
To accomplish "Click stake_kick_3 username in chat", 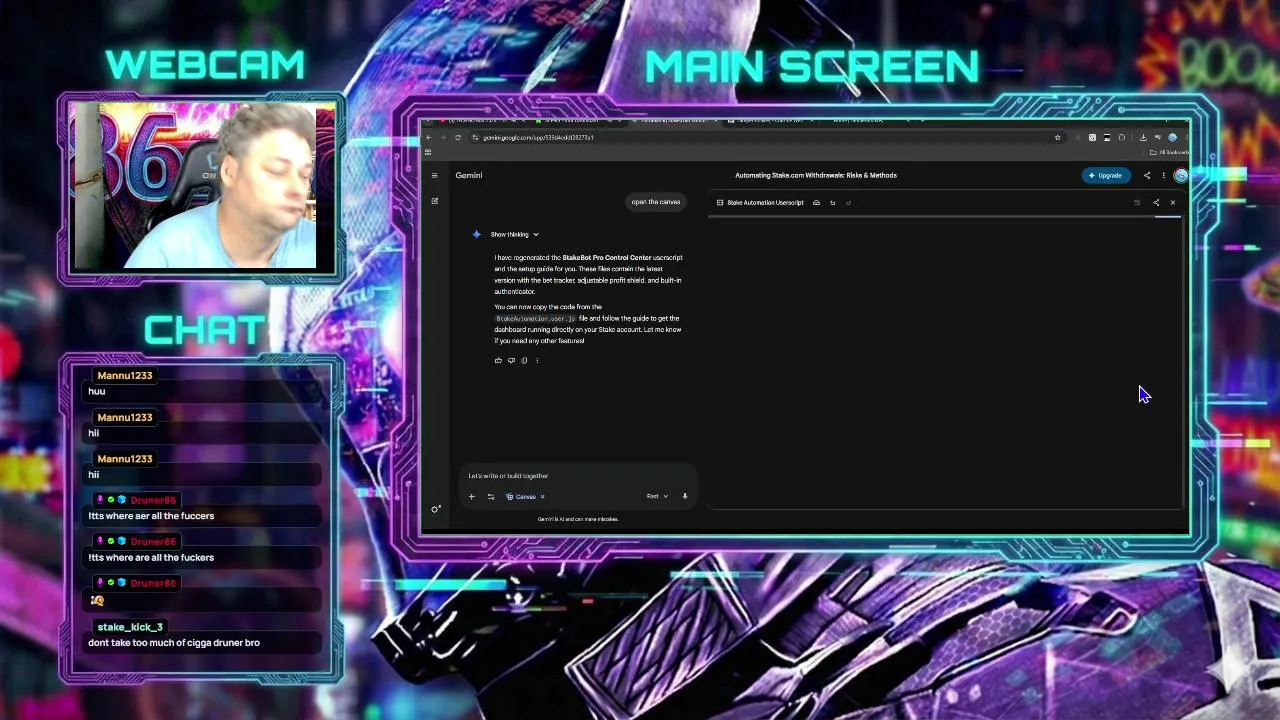I will (x=130, y=627).
